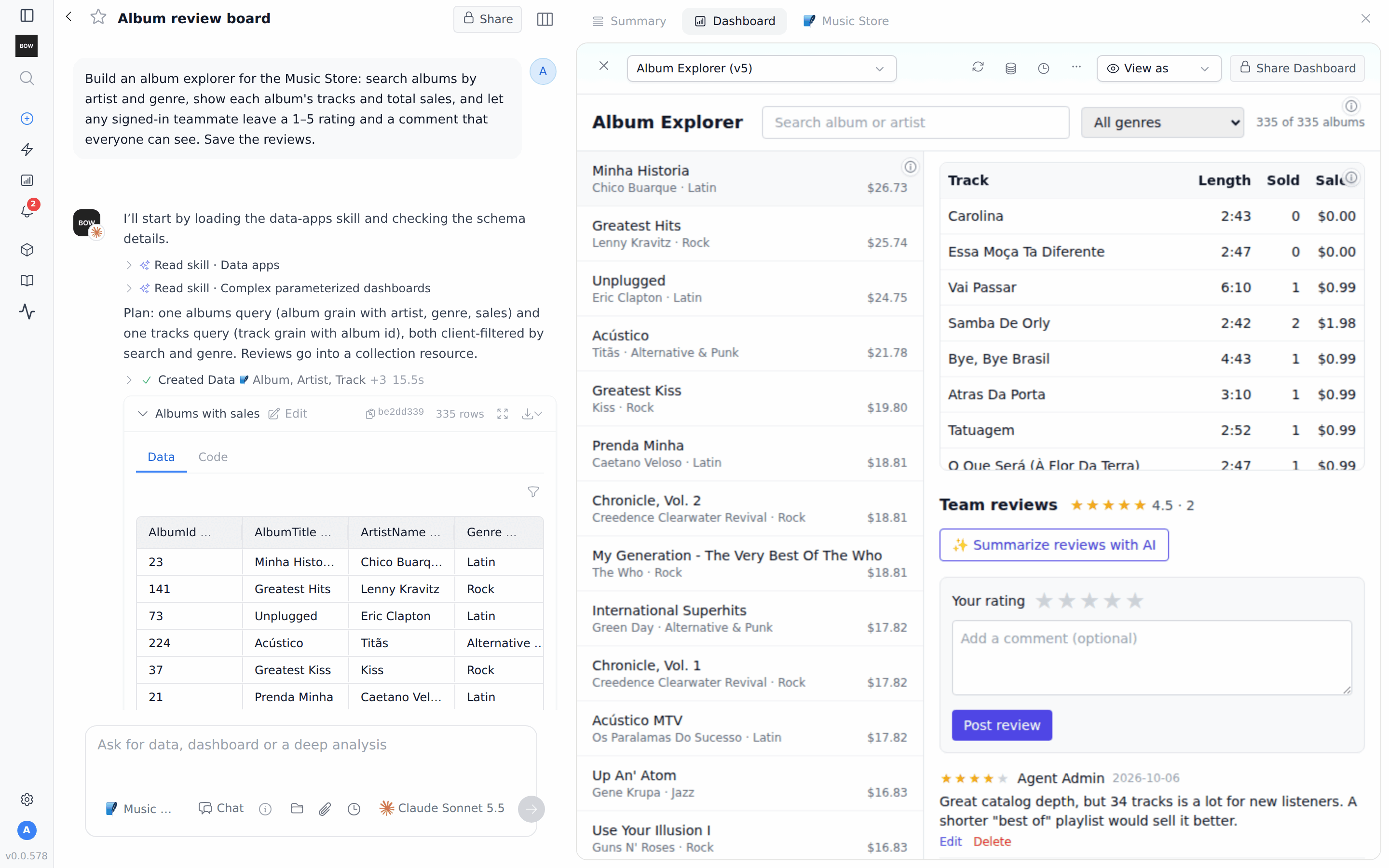1389x868 pixels.
Task: Send the message with arrow button
Action: [531, 809]
